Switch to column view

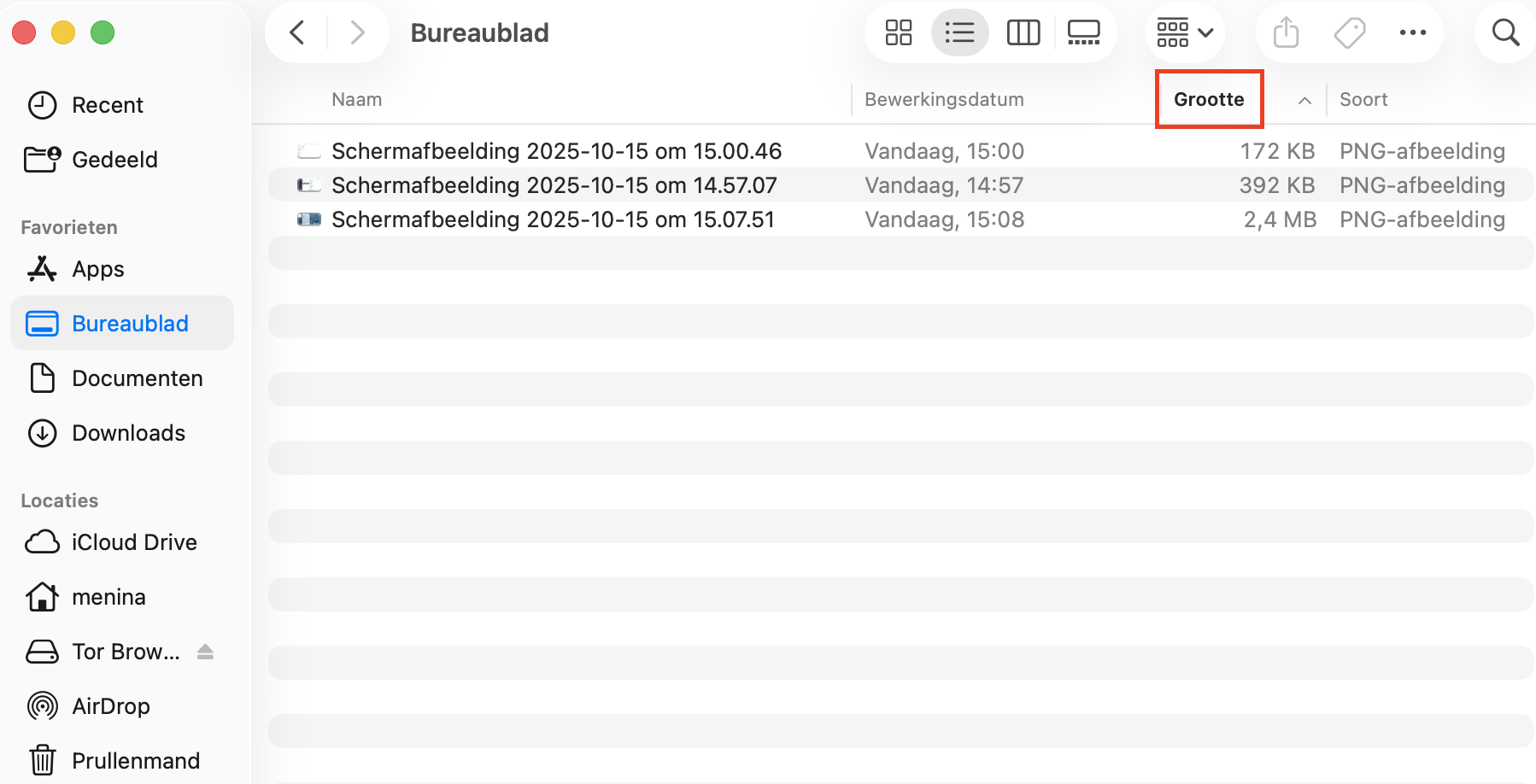click(x=1023, y=32)
